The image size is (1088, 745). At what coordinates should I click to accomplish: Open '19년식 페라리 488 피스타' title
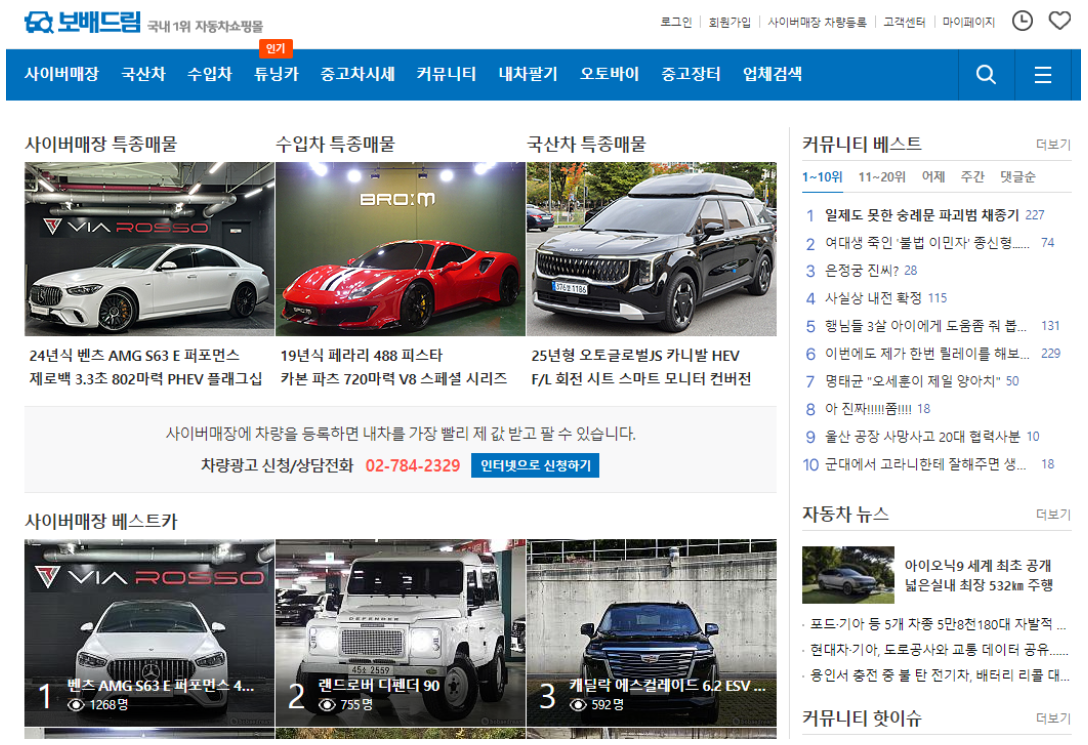pyautogui.click(x=361, y=355)
